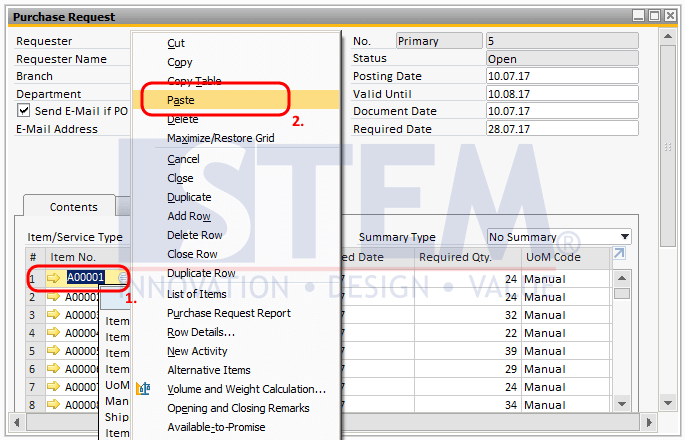Select Duplicate in the context menu

tap(189, 197)
